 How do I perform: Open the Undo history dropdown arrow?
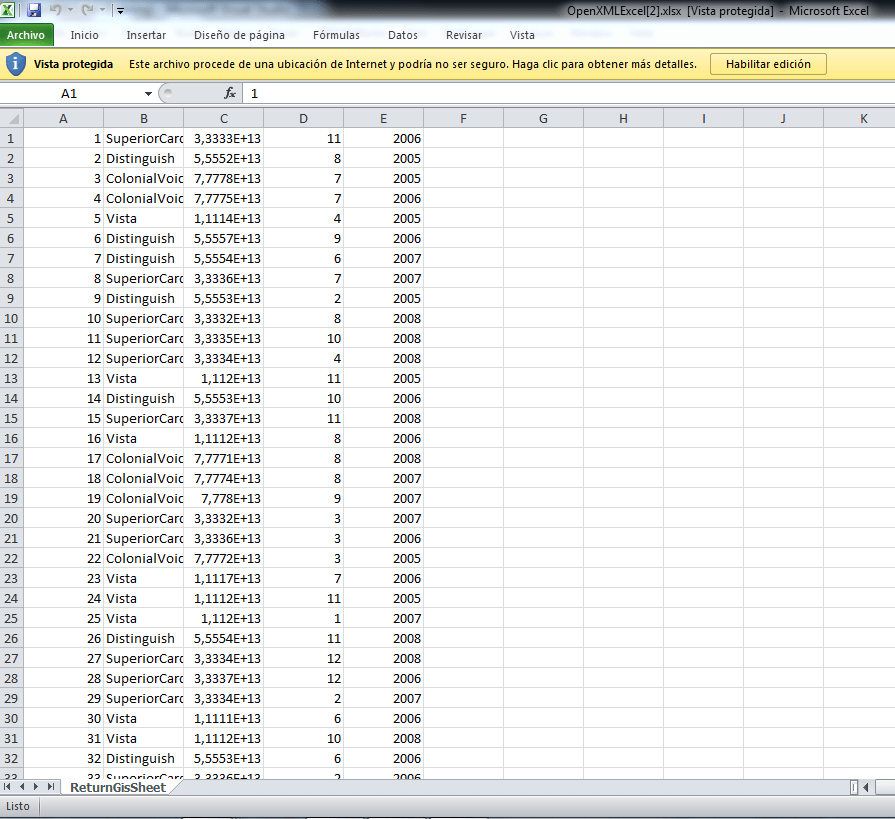point(70,10)
